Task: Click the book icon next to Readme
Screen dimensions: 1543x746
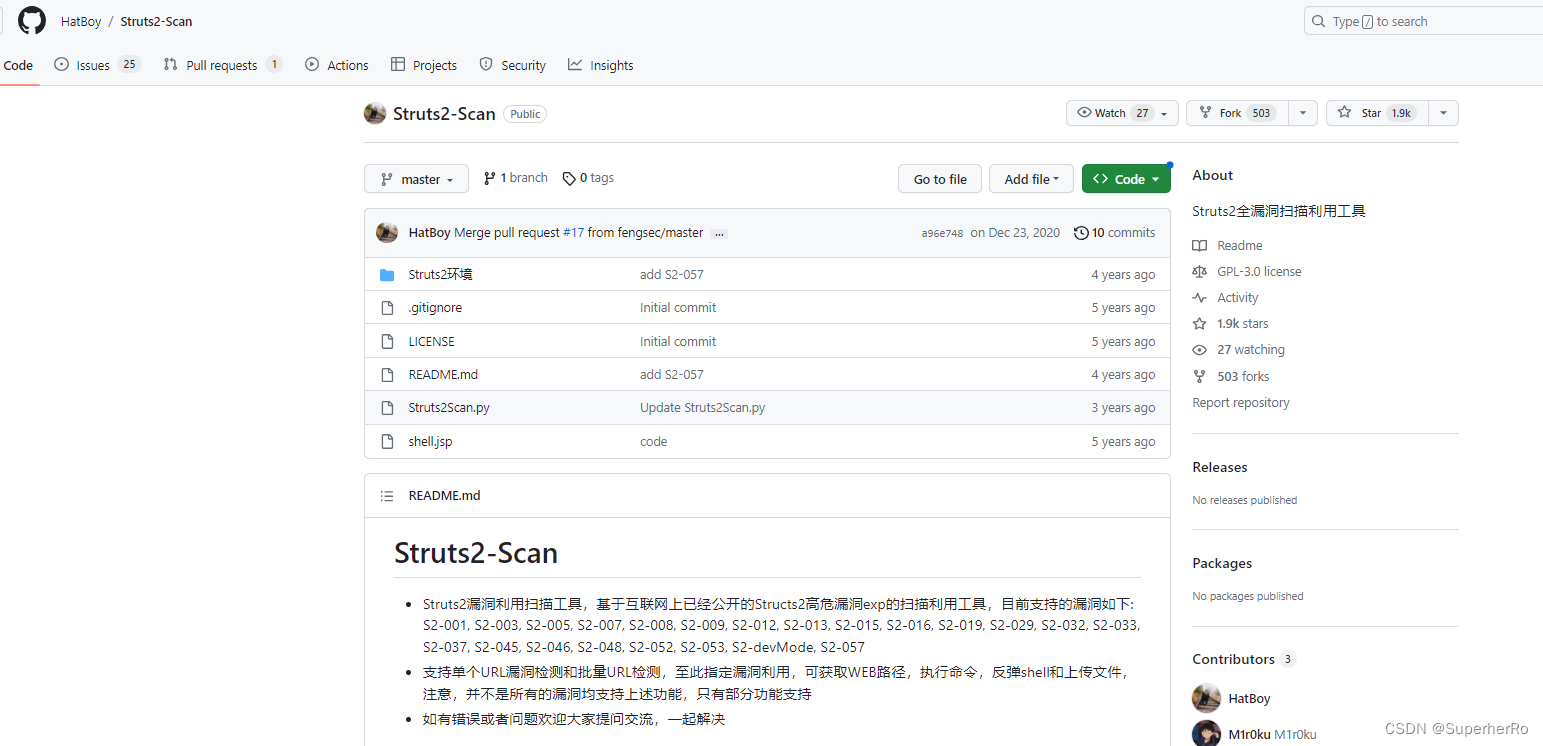Action: (x=1200, y=246)
